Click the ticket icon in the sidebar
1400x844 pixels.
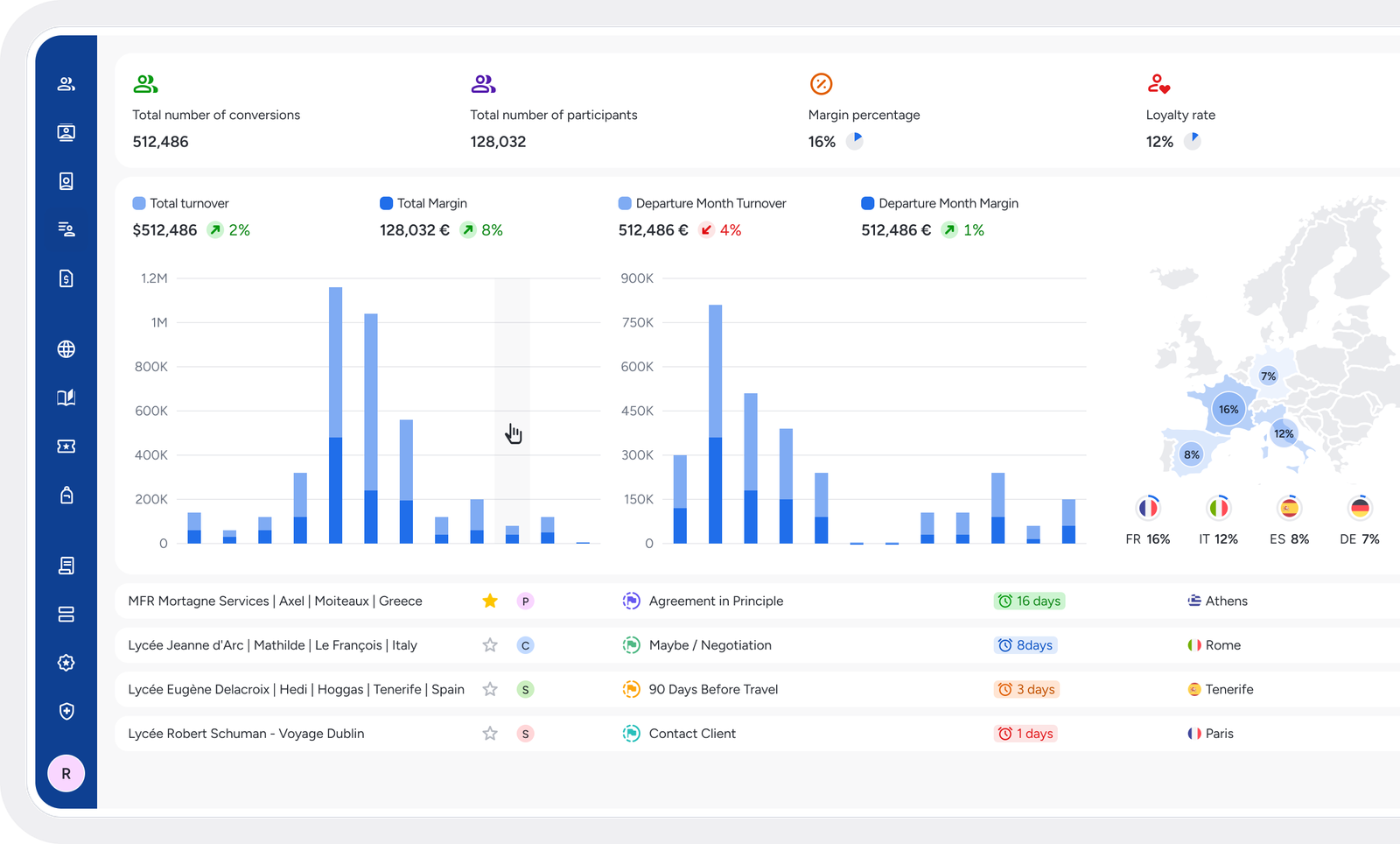(x=66, y=447)
